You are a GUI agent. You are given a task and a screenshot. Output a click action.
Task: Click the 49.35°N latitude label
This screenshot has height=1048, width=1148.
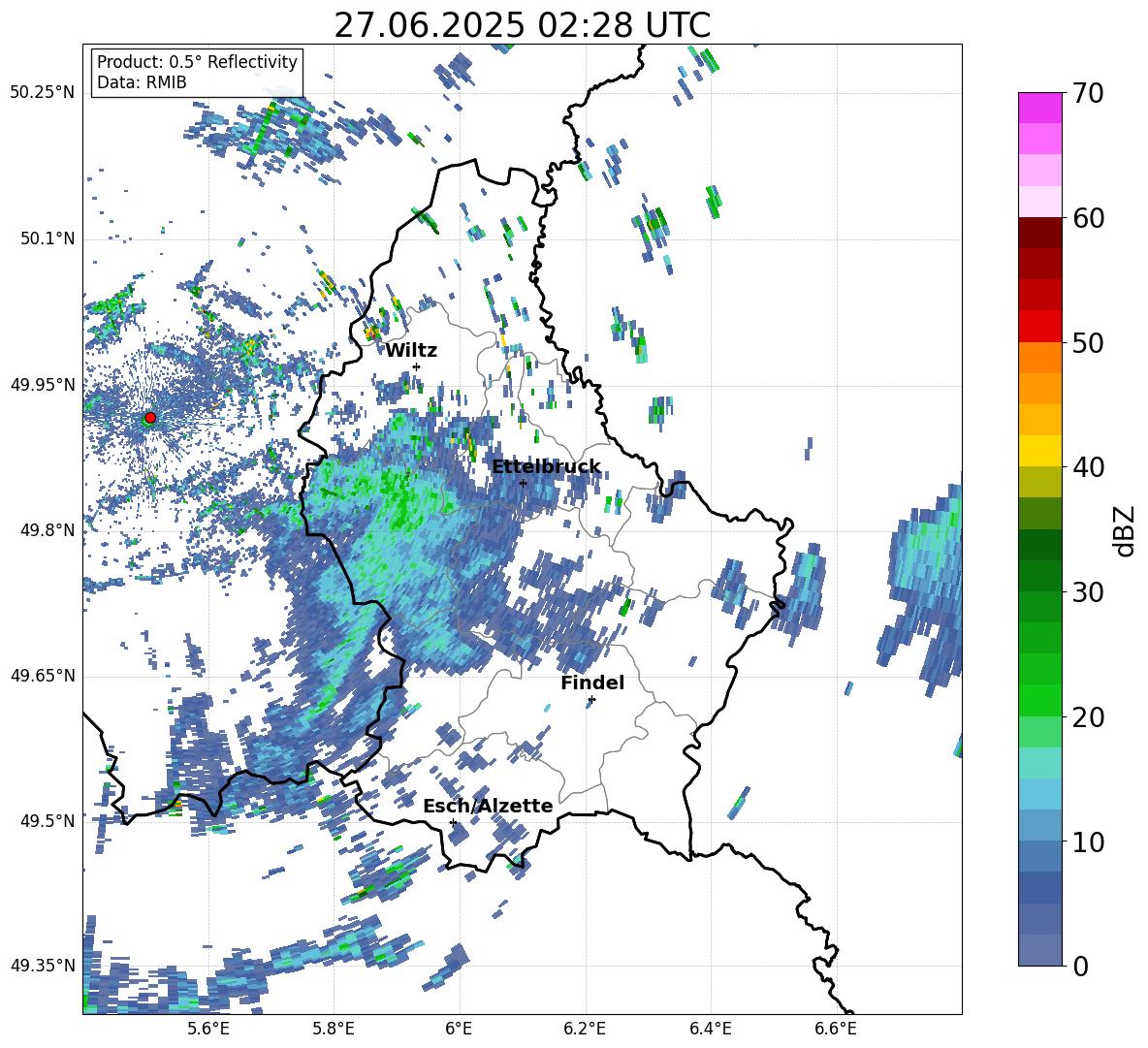(x=43, y=966)
